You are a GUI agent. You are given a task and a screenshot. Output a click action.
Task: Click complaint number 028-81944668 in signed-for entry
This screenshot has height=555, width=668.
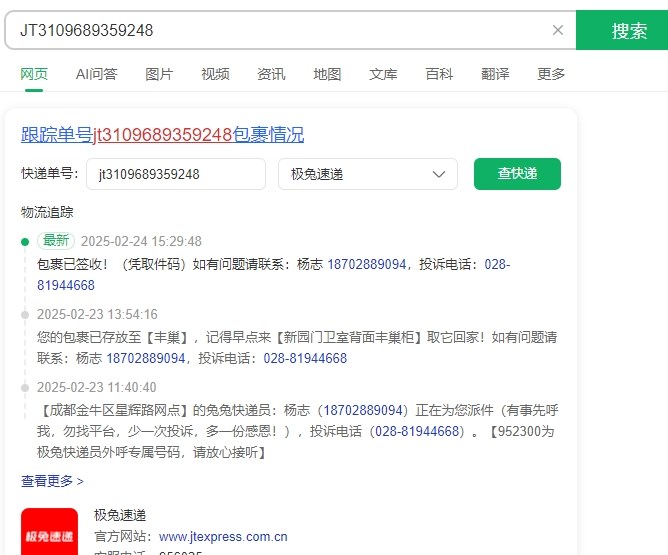[x=274, y=275]
